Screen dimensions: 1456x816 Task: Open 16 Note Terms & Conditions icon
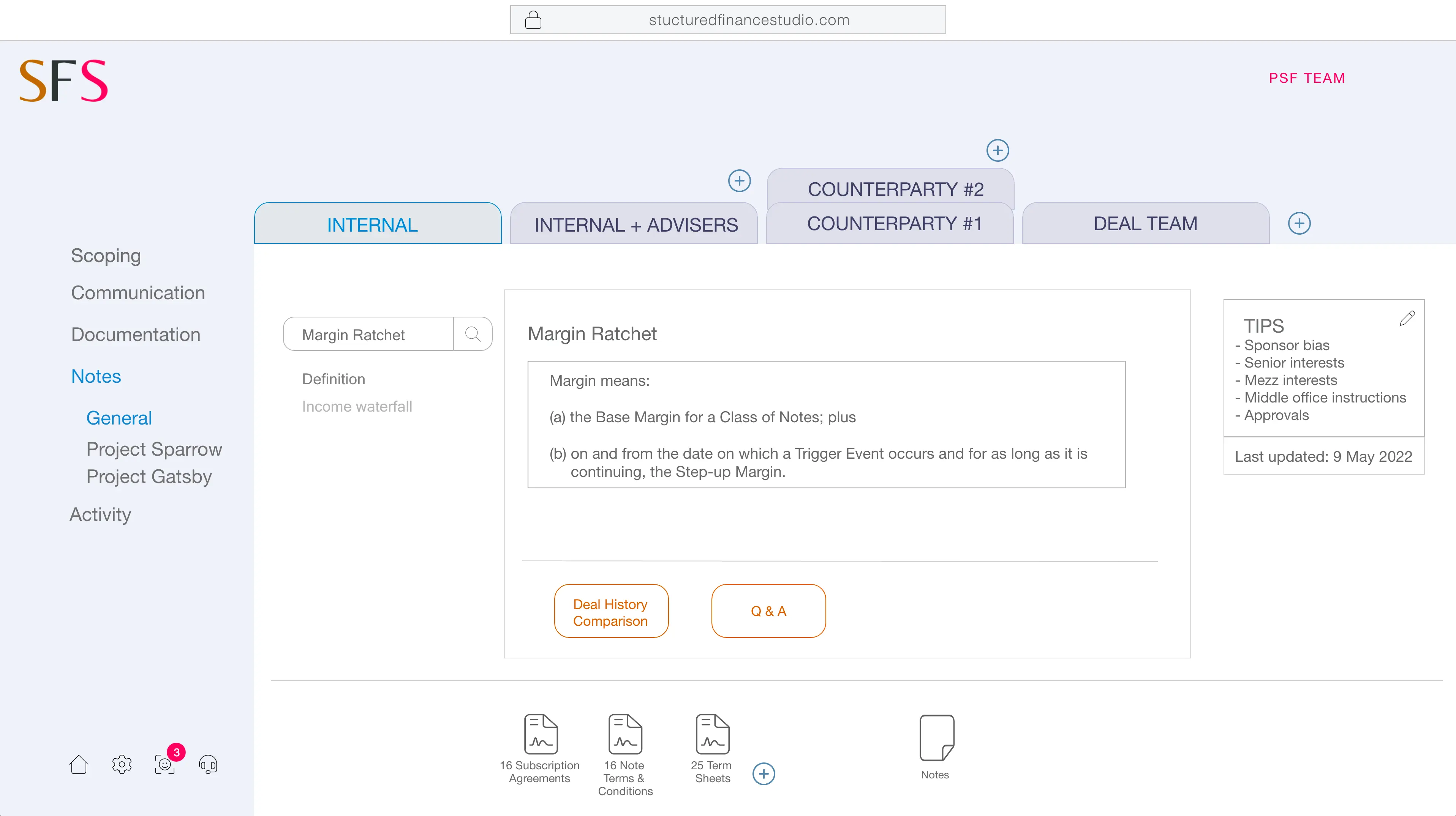(x=625, y=734)
